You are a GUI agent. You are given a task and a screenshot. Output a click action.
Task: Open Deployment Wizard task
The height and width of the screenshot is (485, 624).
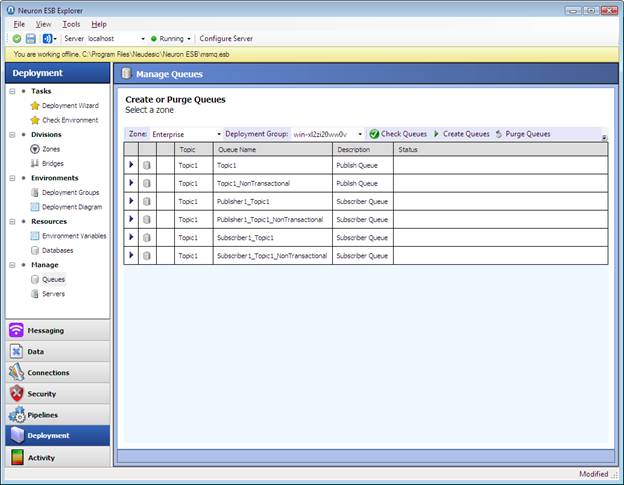coord(70,105)
